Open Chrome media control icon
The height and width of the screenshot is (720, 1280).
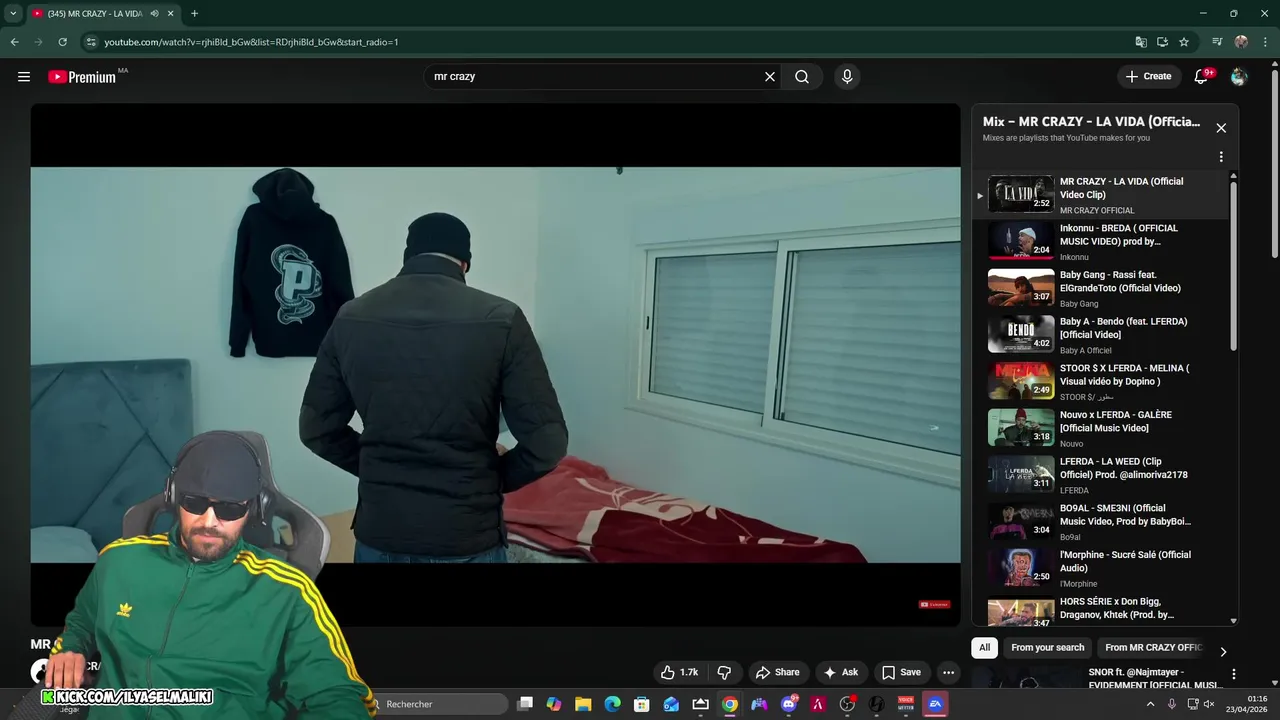pyautogui.click(x=1217, y=42)
